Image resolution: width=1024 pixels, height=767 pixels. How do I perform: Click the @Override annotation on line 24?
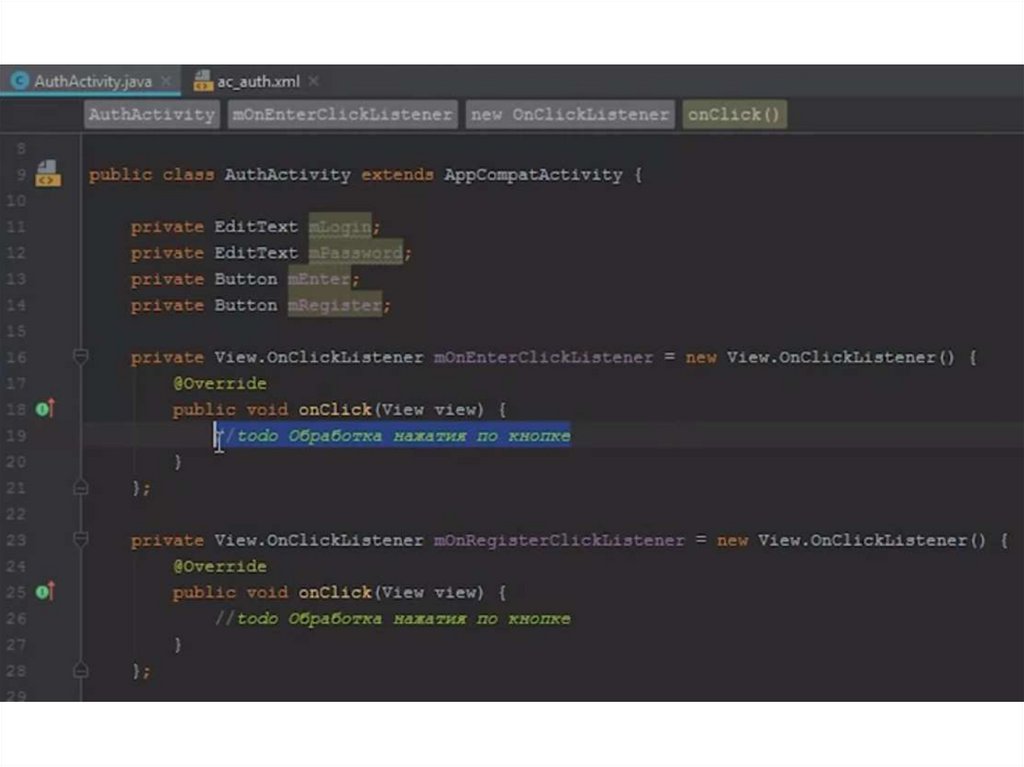pos(220,566)
